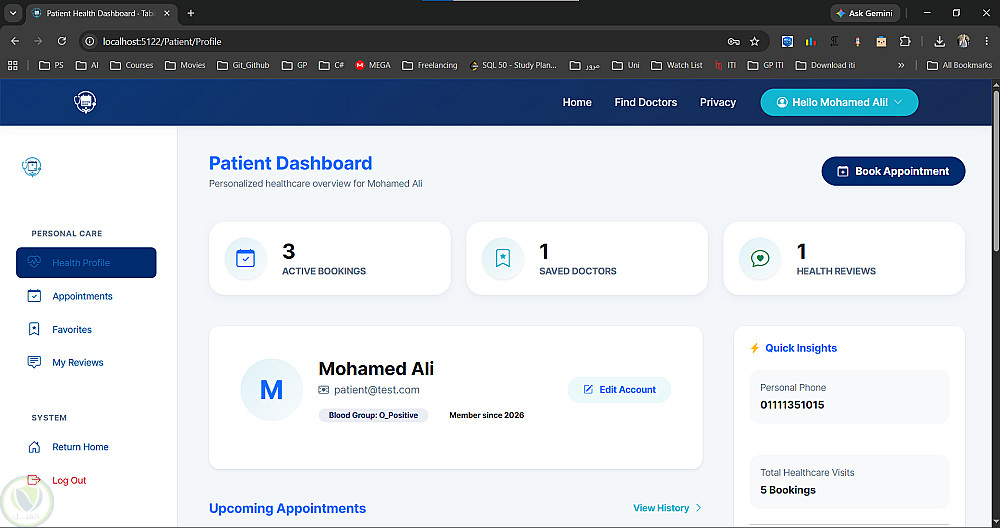Screen dimensions: 1000x528
Task: Click the Book Appointment button
Action: point(893,171)
